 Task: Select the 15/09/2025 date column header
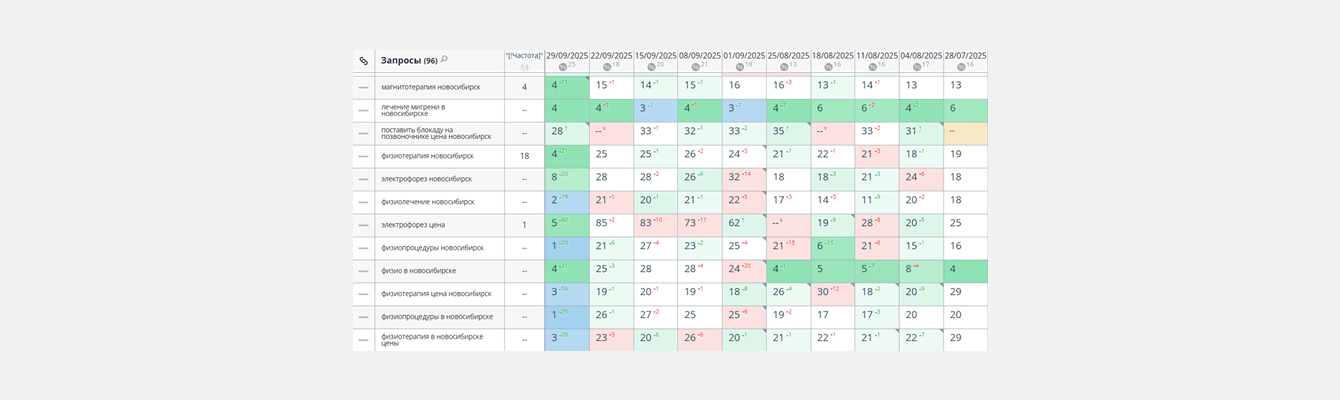655,55
